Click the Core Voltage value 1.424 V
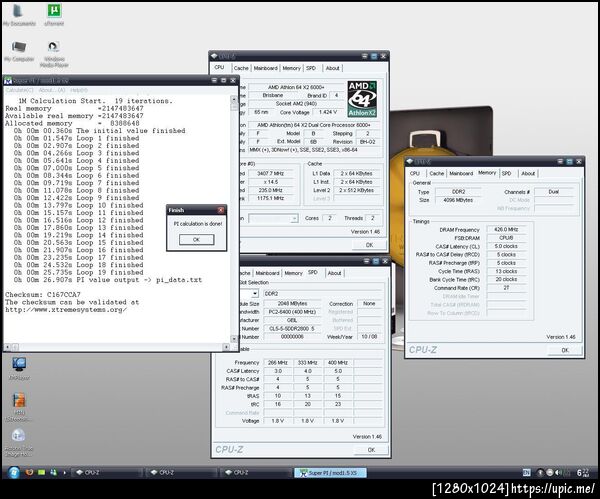This screenshot has height=499, width=600. coord(328,112)
